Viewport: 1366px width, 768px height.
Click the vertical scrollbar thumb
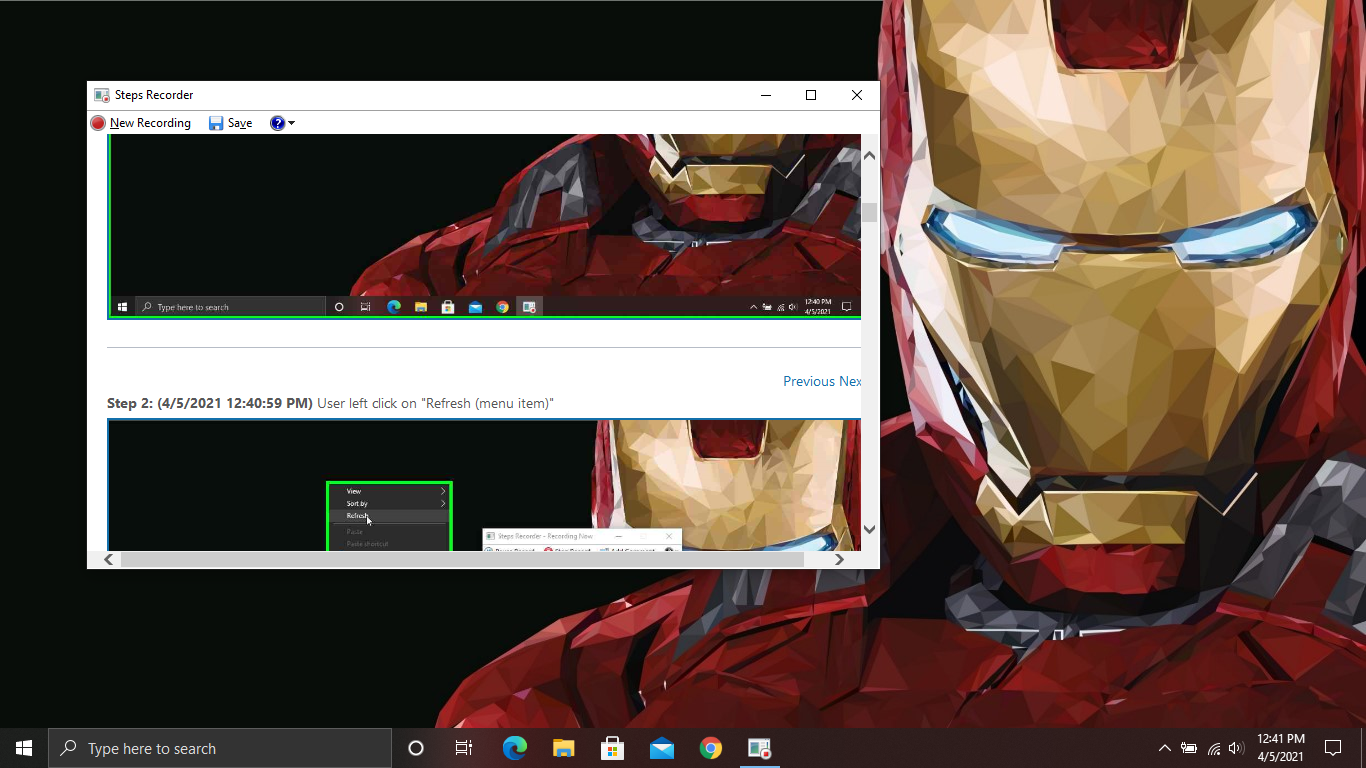(869, 212)
